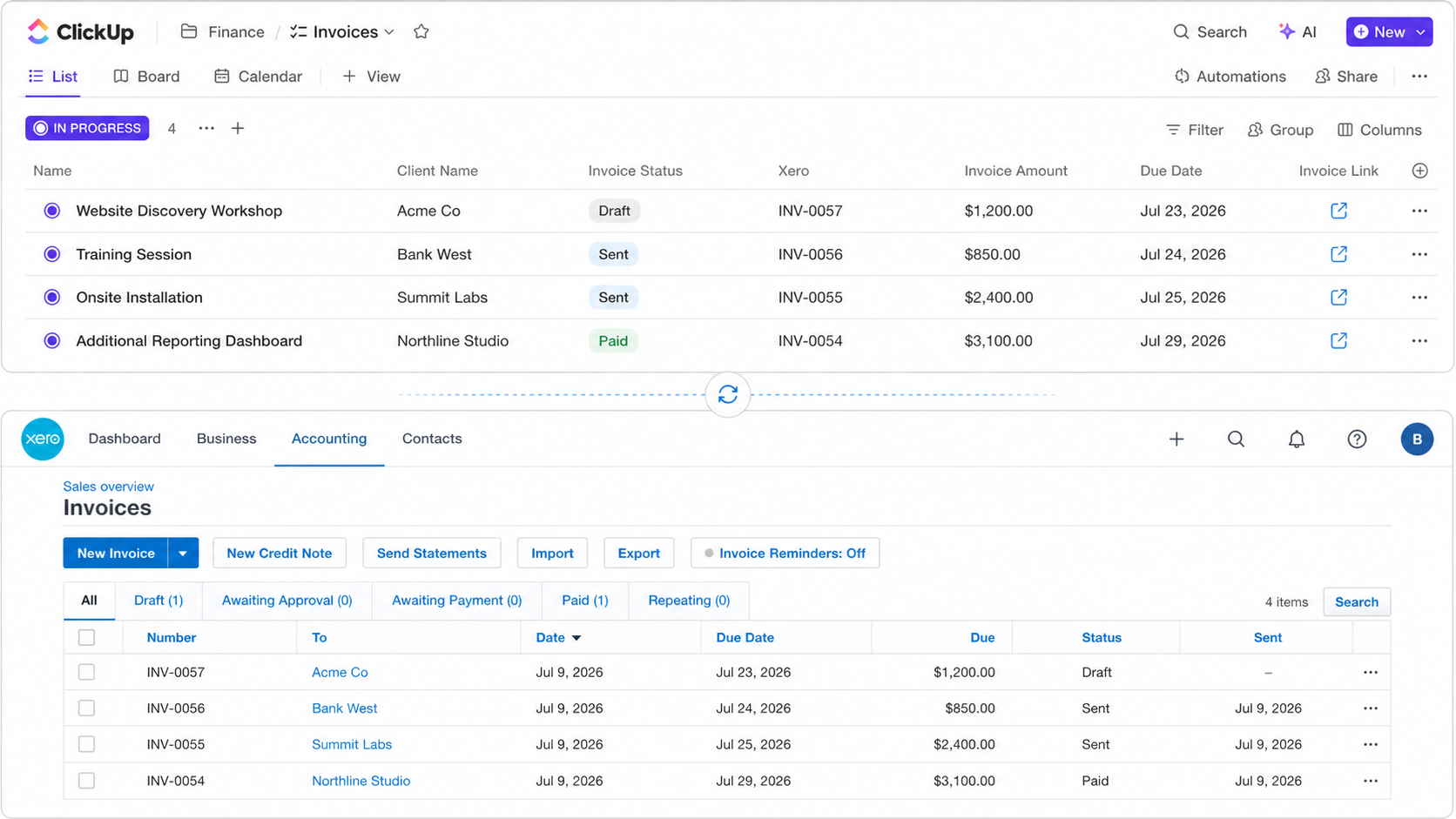Toggle status circle of Training Session
Image resolution: width=1456 pixels, height=819 pixels.
(x=52, y=254)
